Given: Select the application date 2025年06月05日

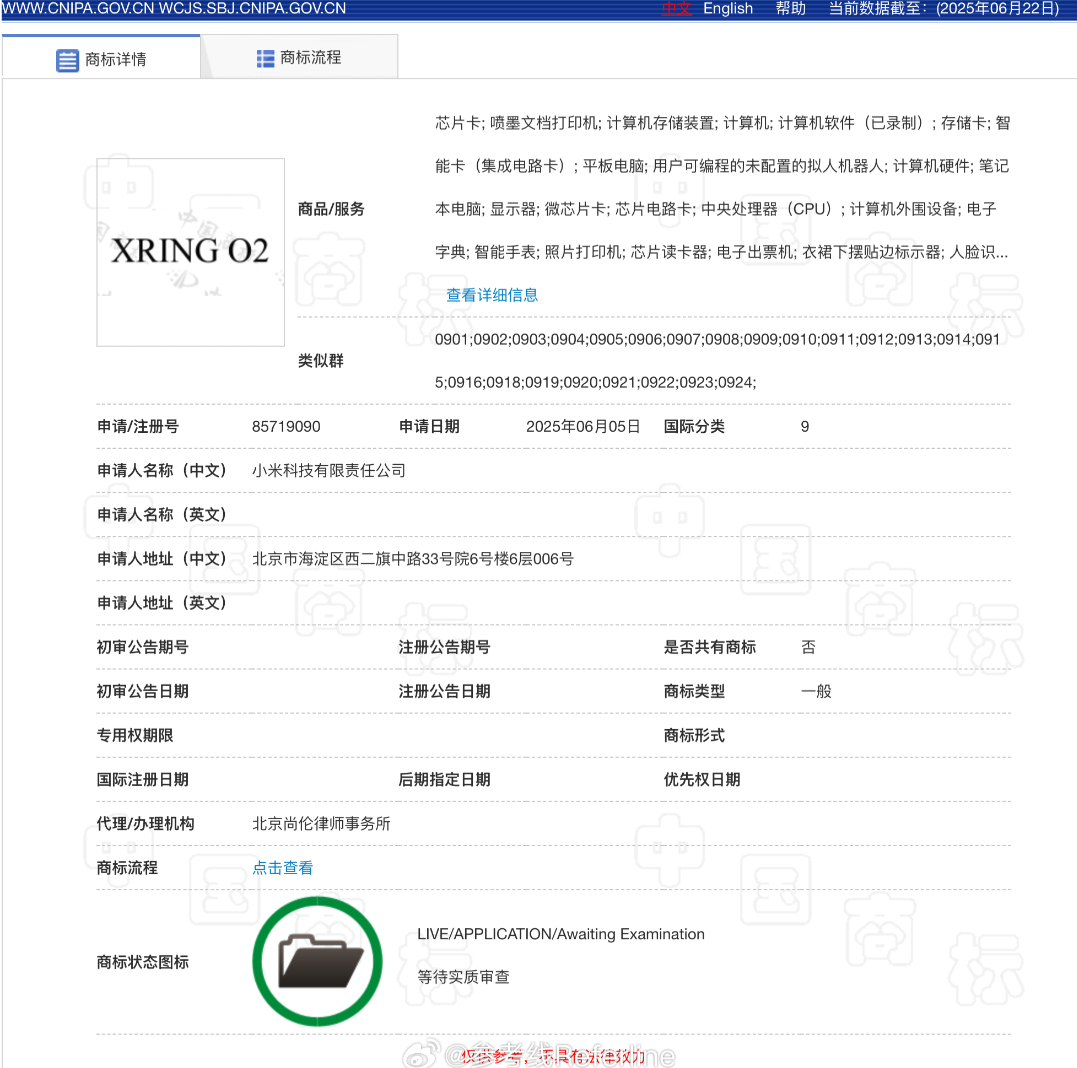Looking at the screenshot, I should point(583,427).
